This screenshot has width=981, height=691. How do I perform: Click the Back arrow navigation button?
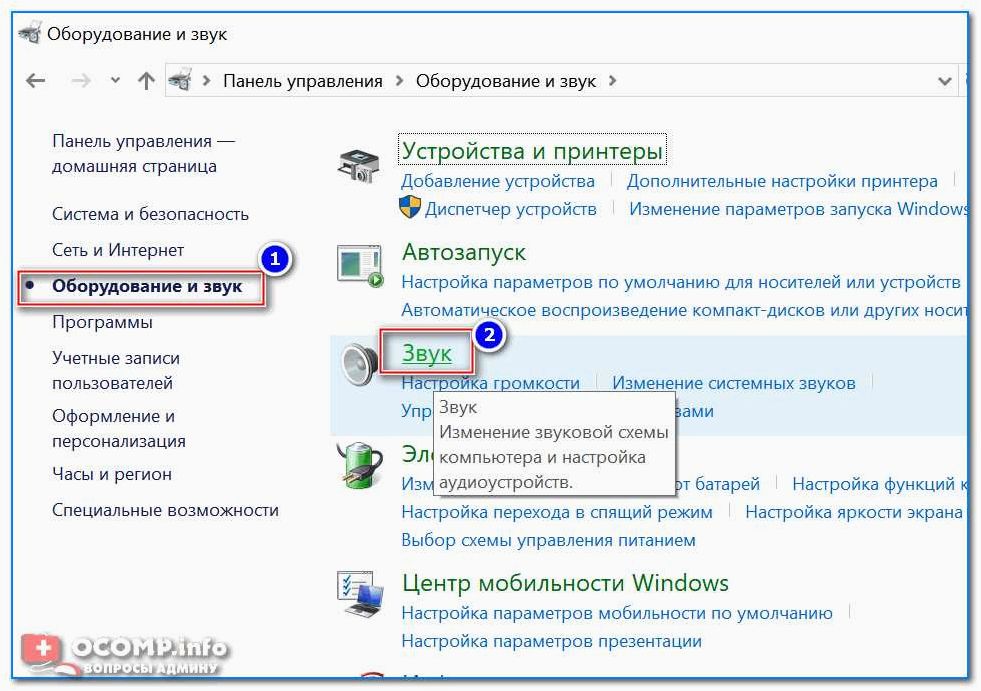36,81
